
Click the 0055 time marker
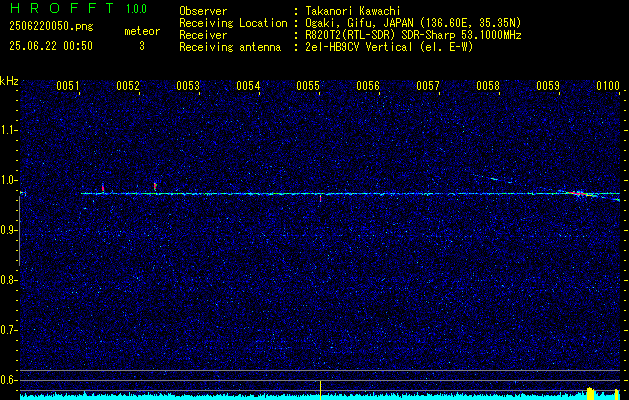click(x=307, y=85)
